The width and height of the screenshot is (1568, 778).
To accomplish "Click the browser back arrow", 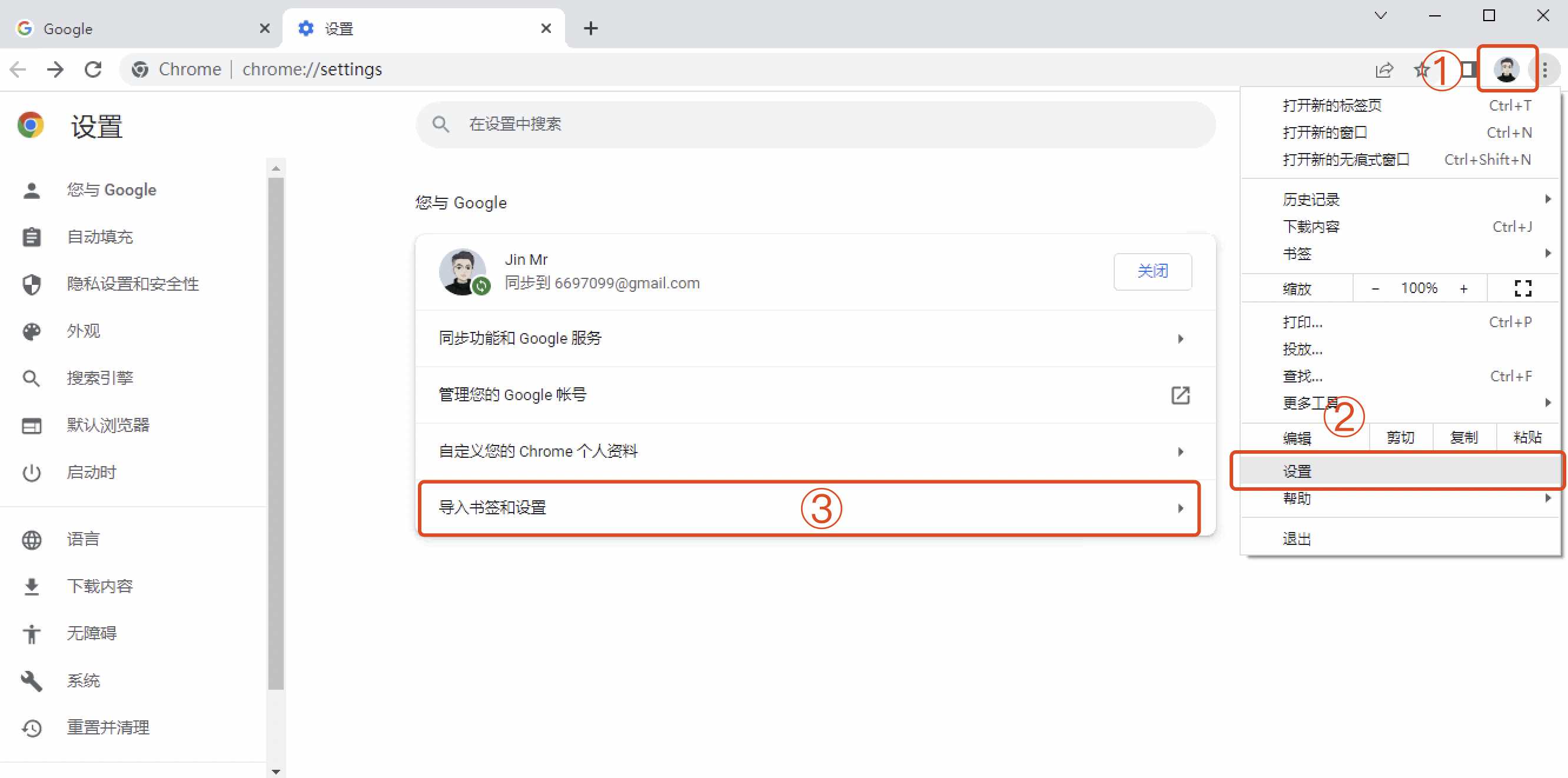I will click(18, 69).
